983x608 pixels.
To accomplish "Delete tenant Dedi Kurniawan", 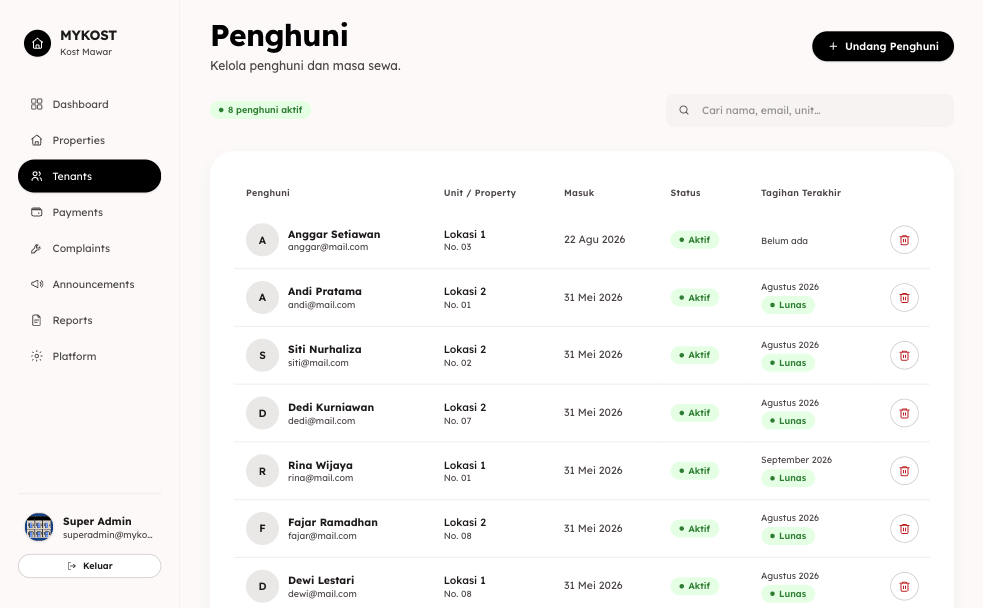I will [904, 413].
